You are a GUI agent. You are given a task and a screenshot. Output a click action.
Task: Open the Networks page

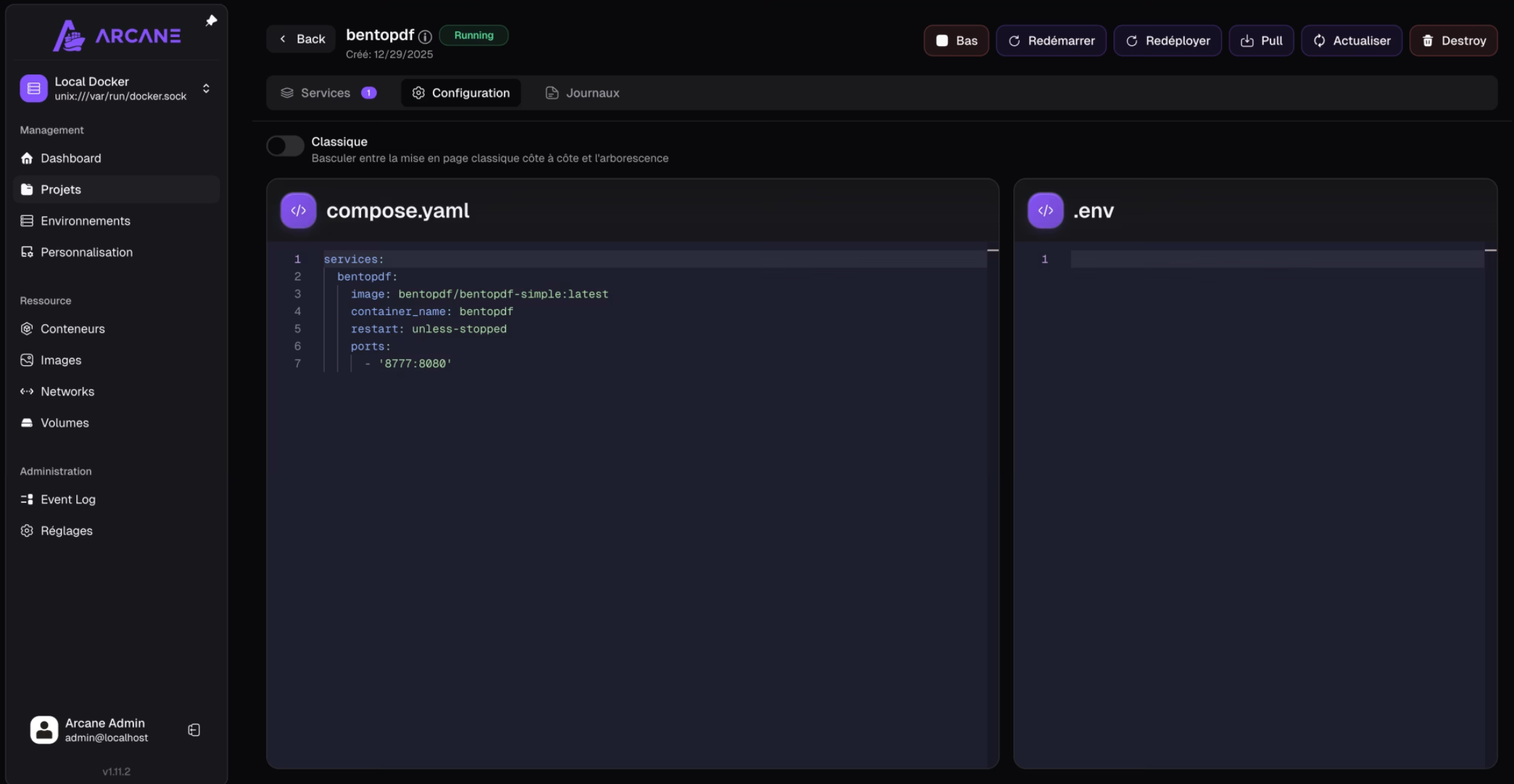(67, 392)
